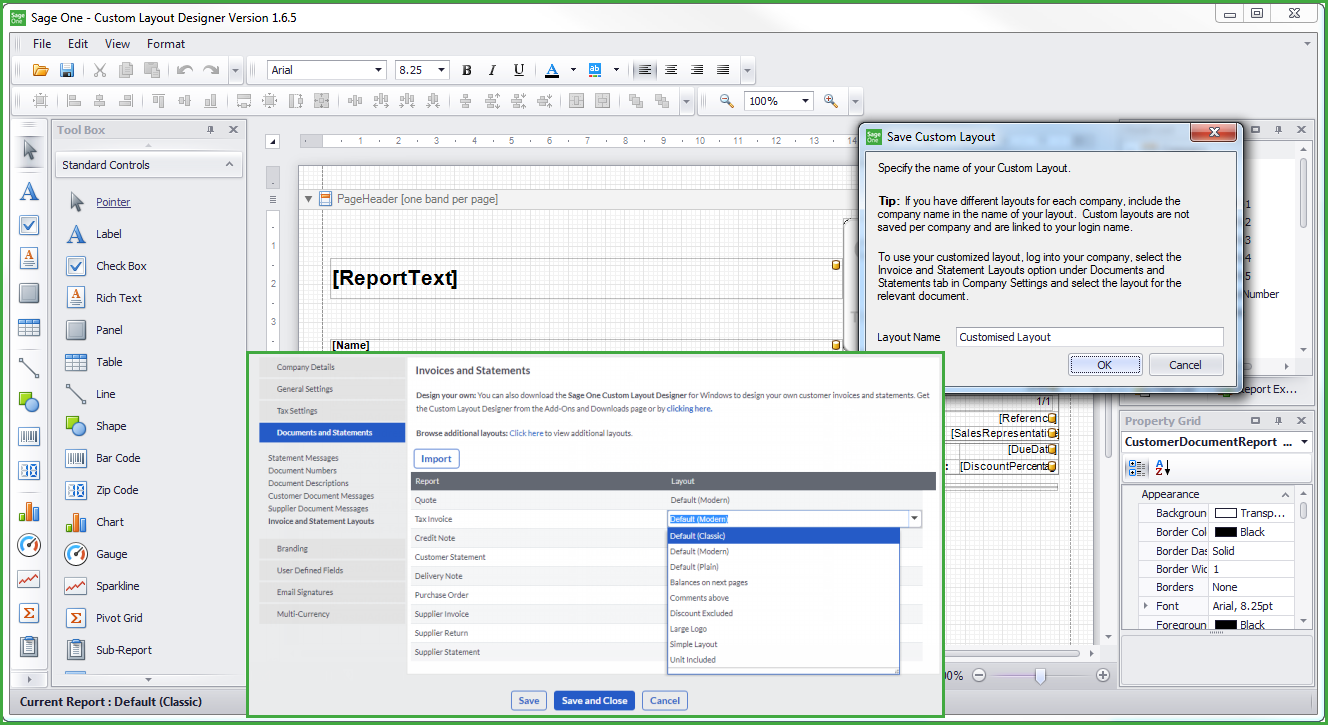
Task: Choose the Pointer tool in Tool Box
Action: [x=113, y=202]
